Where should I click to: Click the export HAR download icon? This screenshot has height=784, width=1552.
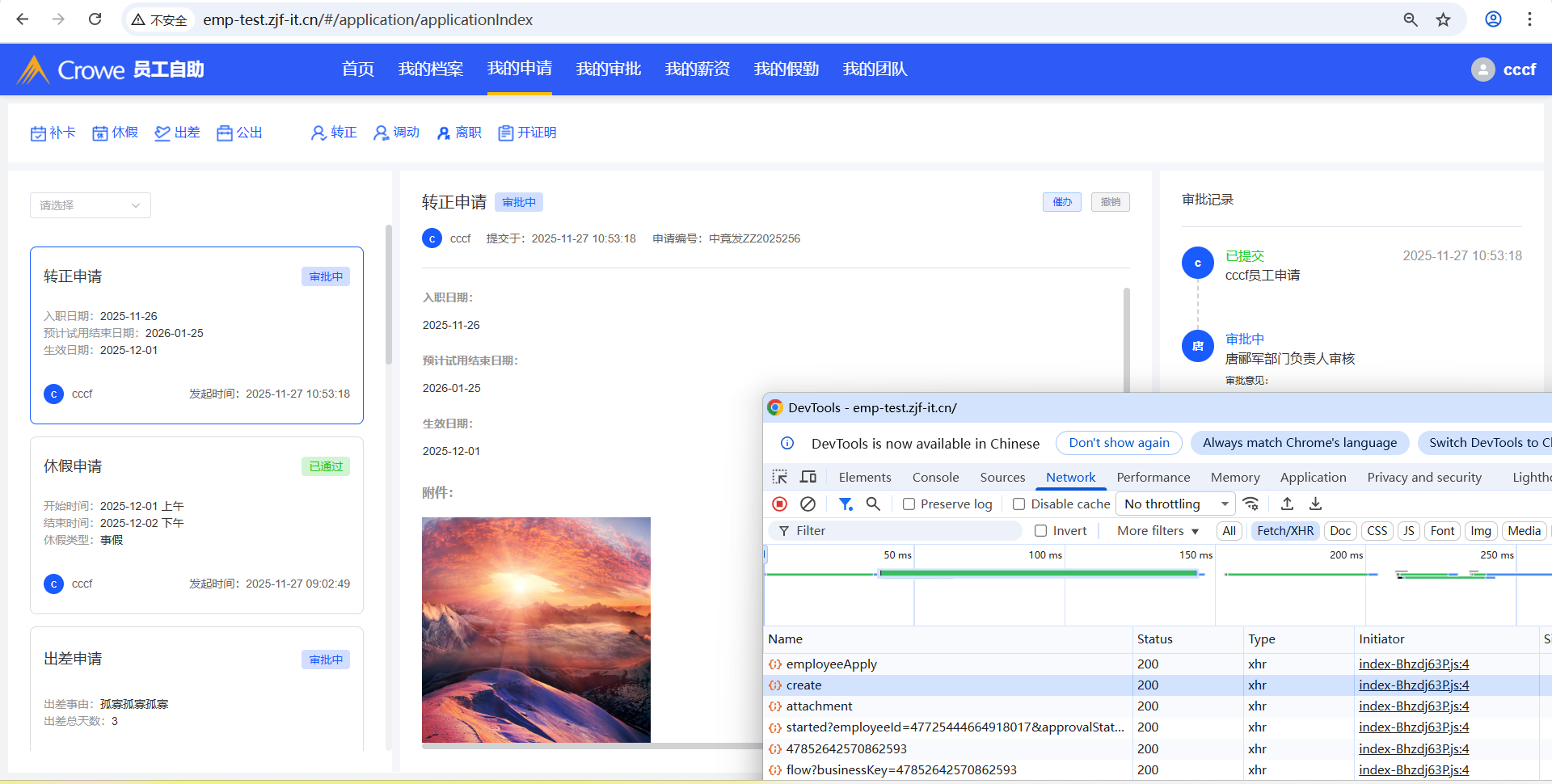pos(1315,504)
